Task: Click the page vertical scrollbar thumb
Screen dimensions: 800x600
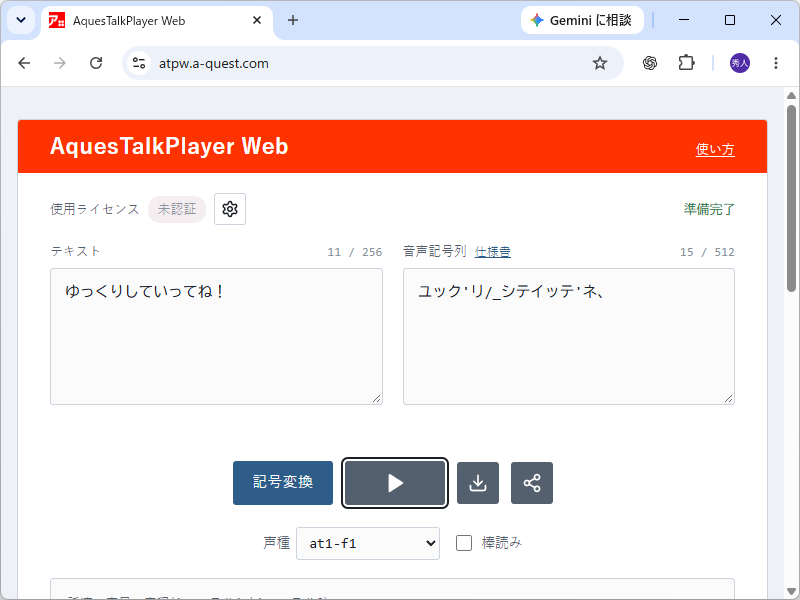Action: [x=791, y=198]
